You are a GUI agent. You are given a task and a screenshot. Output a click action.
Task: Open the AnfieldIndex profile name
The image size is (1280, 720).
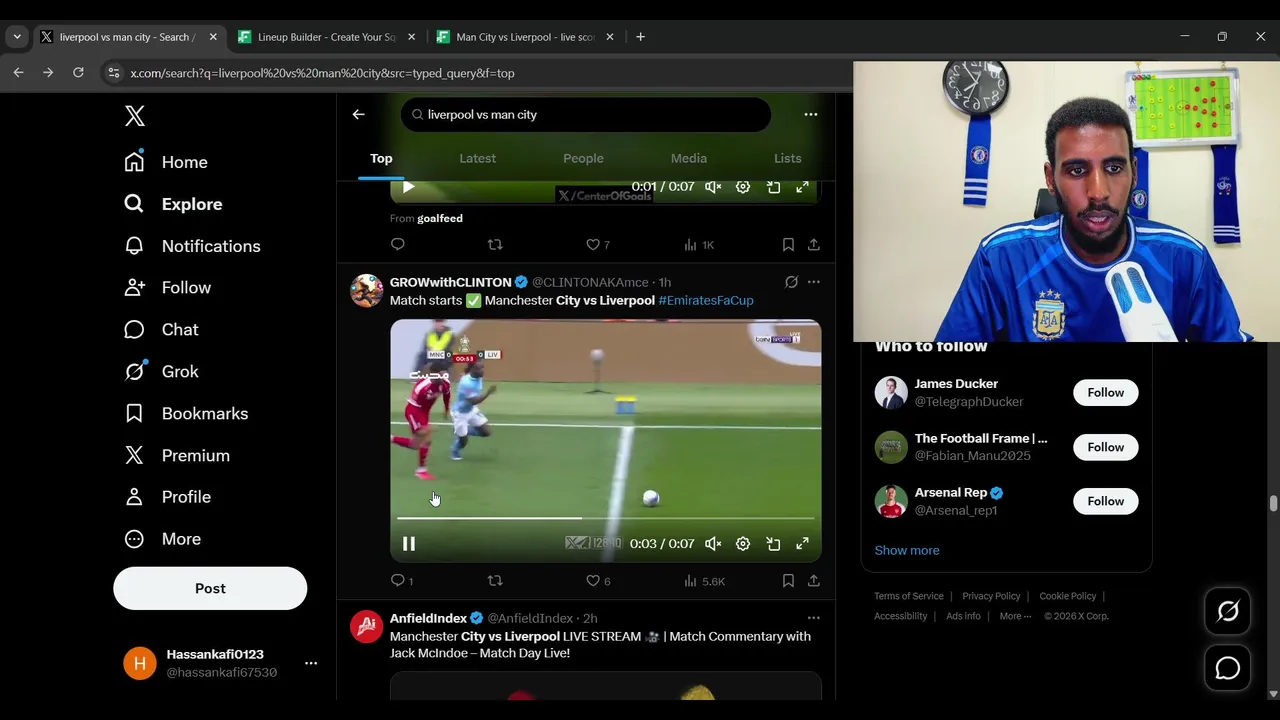tap(428, 618)
